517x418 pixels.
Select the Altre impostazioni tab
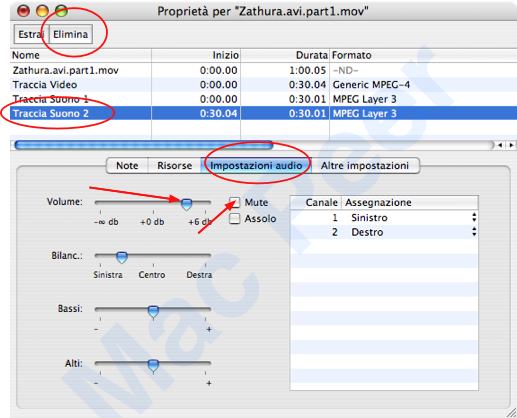[365, 166]
